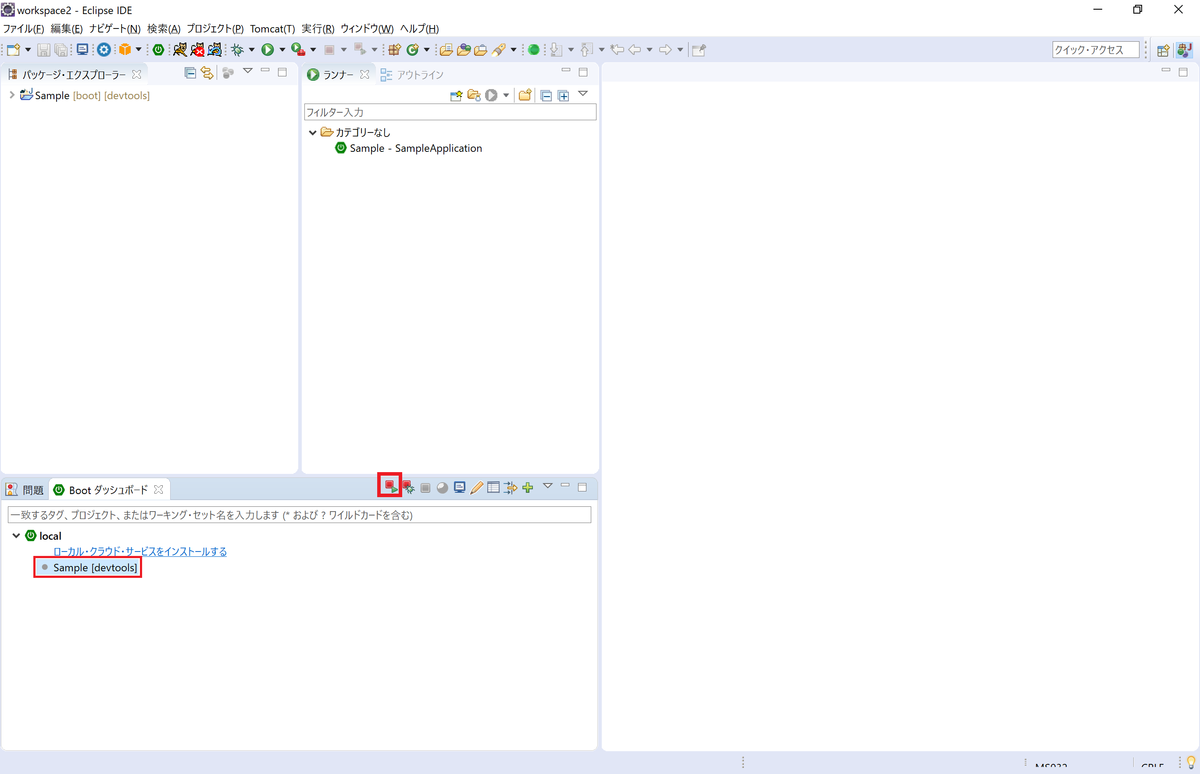Image resolution: width=1200 pixels, height=774 pixels.
Task: Toggle Link with Editor in Package Explorer
Action: point(207,73)
